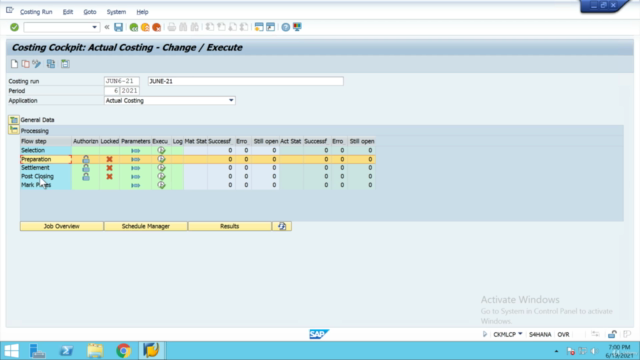Open the System menu
Viewport: 640px width, 360px height.
[x=116, y=12]
